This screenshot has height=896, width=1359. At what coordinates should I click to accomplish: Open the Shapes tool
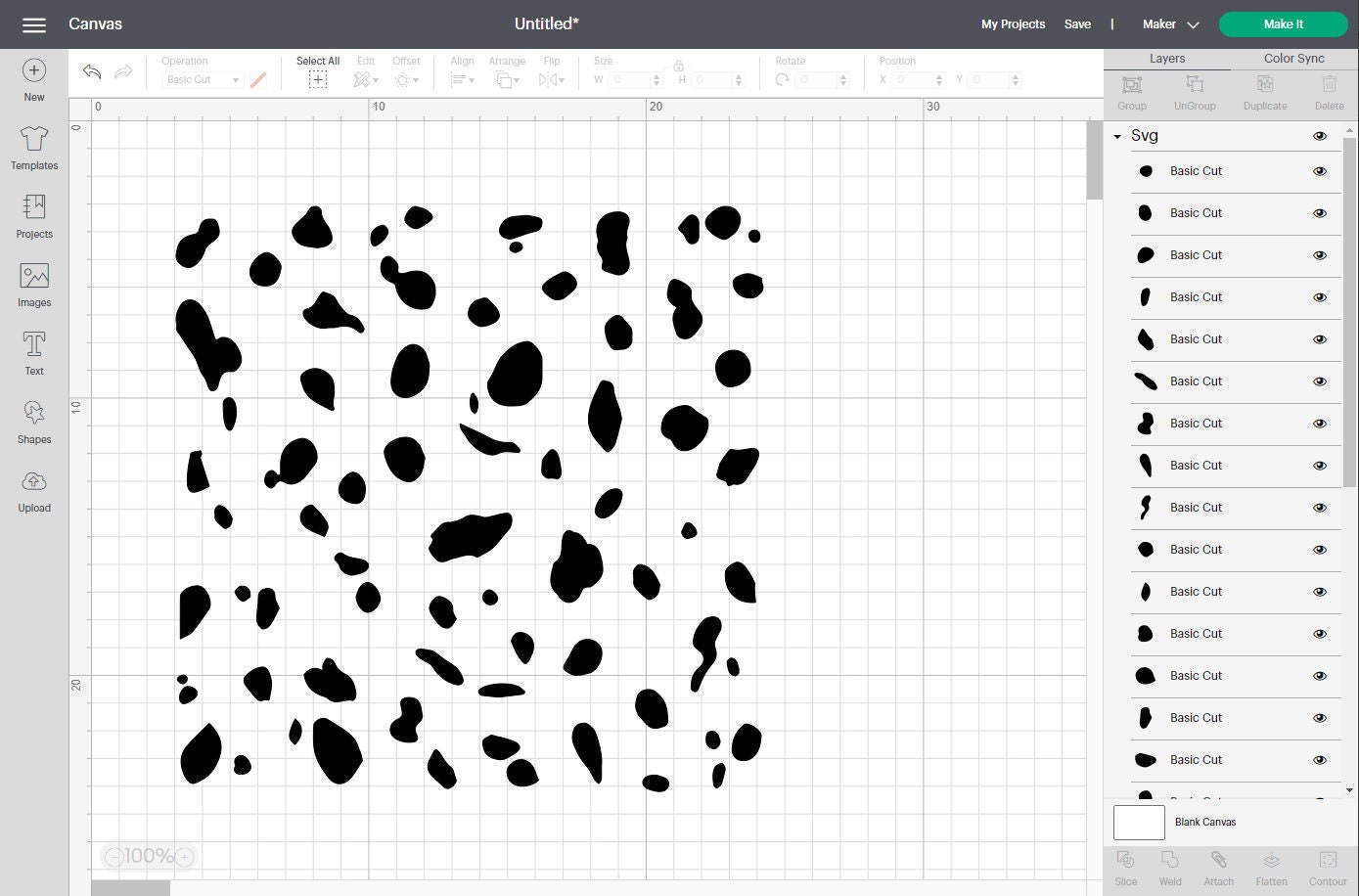coord(33,421)
